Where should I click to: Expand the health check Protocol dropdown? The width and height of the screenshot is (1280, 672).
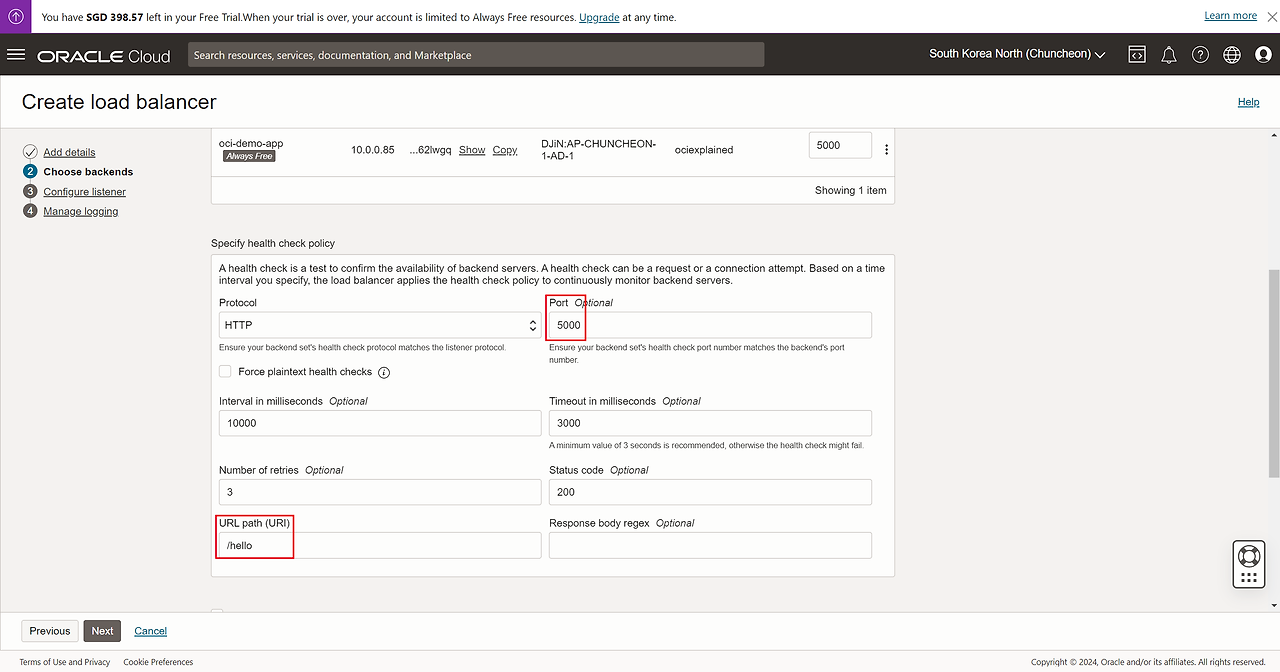pos(380,325)
